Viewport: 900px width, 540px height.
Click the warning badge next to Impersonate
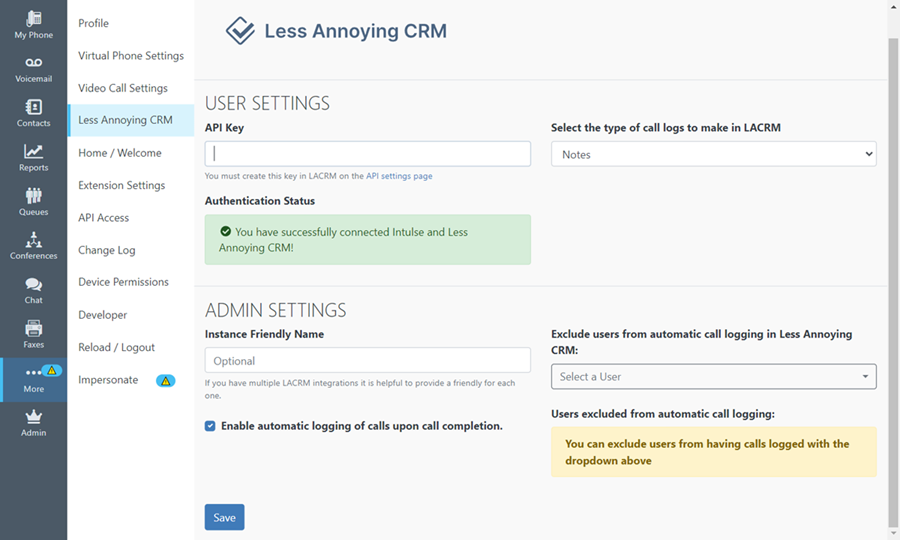point(165,380)
